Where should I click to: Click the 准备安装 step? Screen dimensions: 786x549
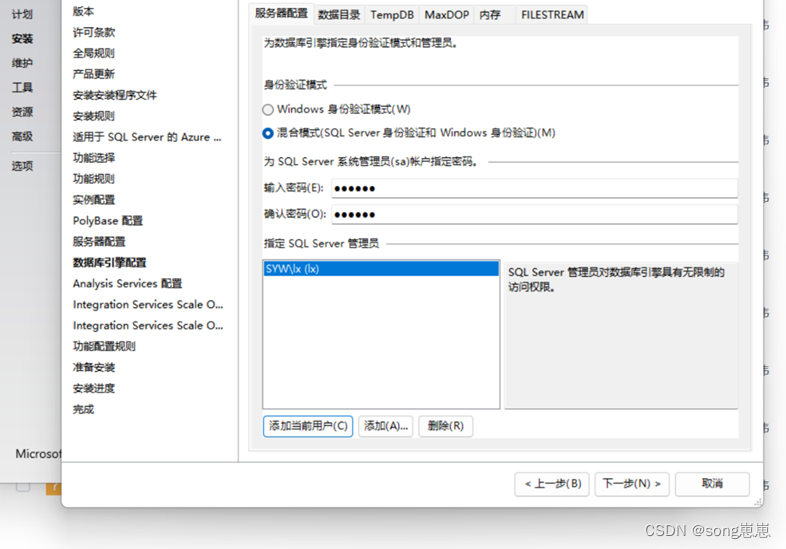[94, 368]
